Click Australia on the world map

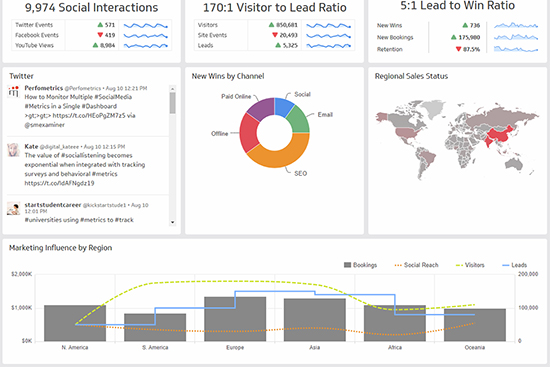(514, 164)
